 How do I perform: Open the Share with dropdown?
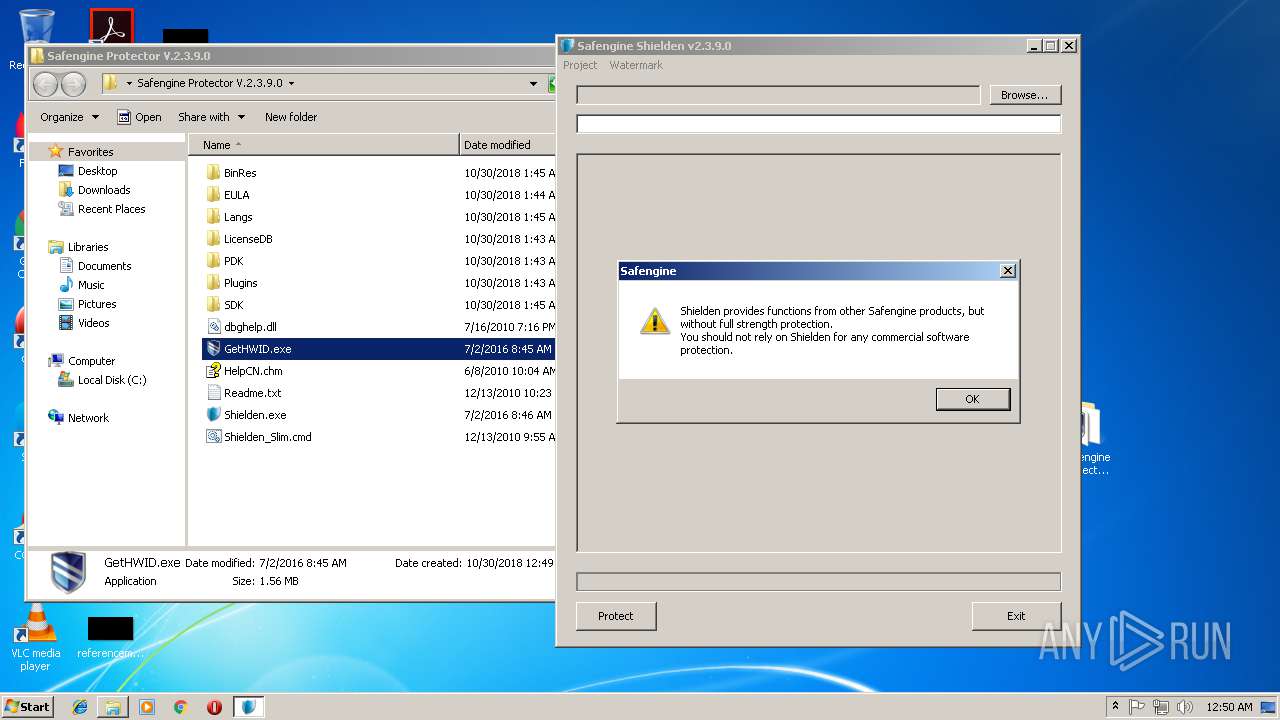pyautogui.click(x=212, y=117)
